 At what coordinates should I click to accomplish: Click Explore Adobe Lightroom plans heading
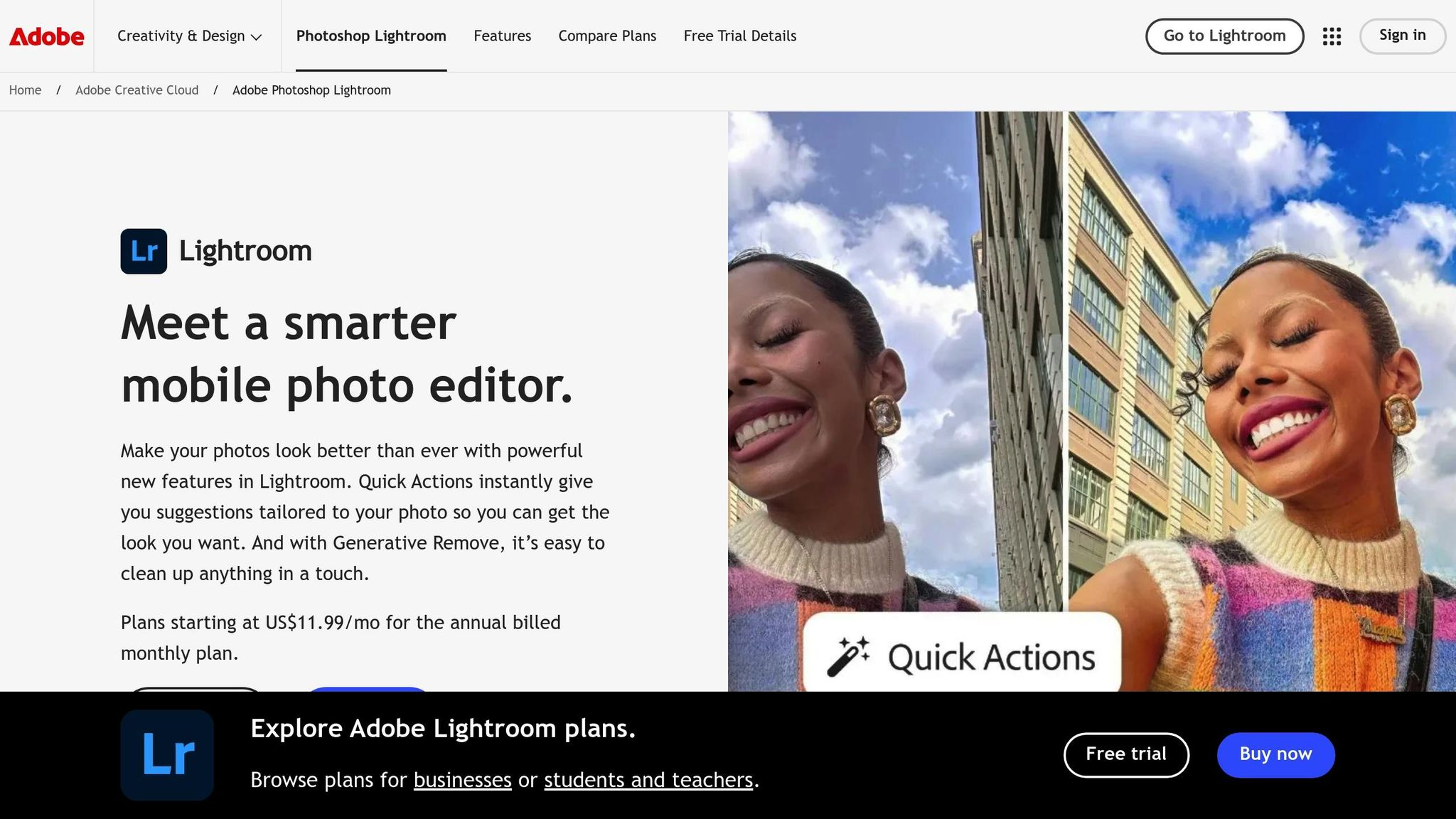click(443, 729)
